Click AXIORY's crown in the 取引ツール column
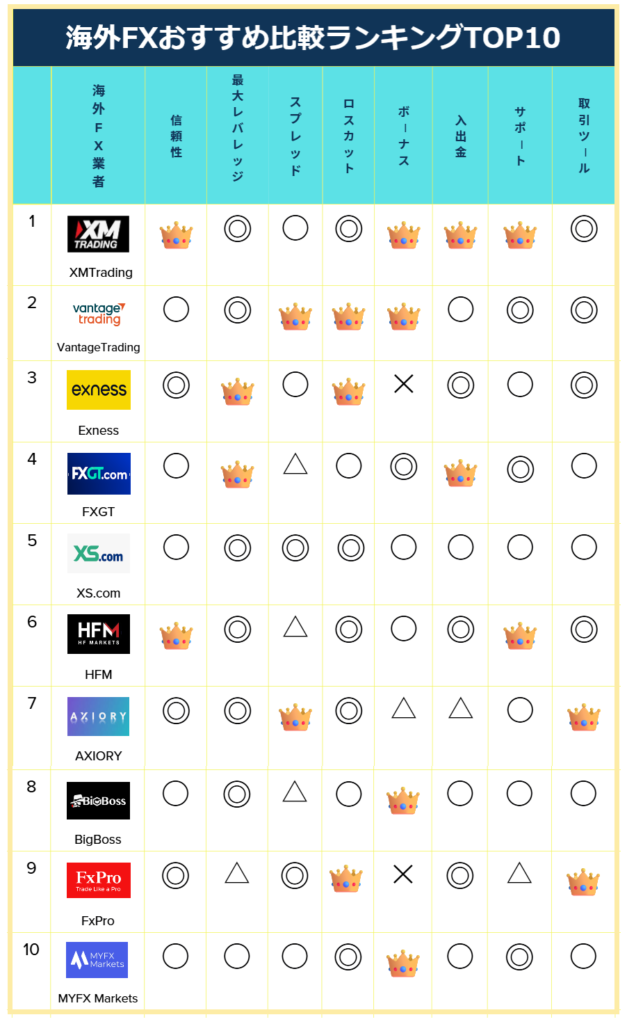 (x=584, y=716)
